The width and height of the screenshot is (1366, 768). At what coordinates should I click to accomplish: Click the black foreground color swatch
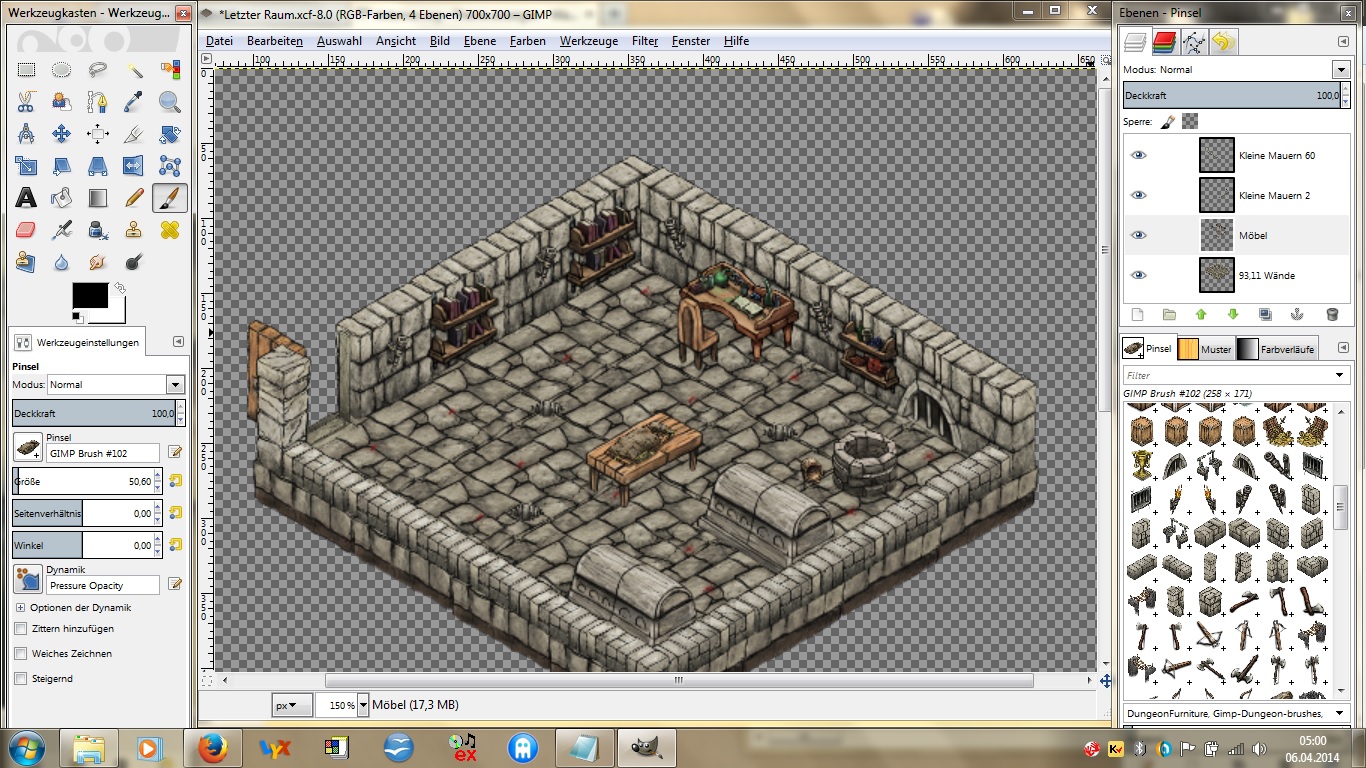tap(89, 295)
